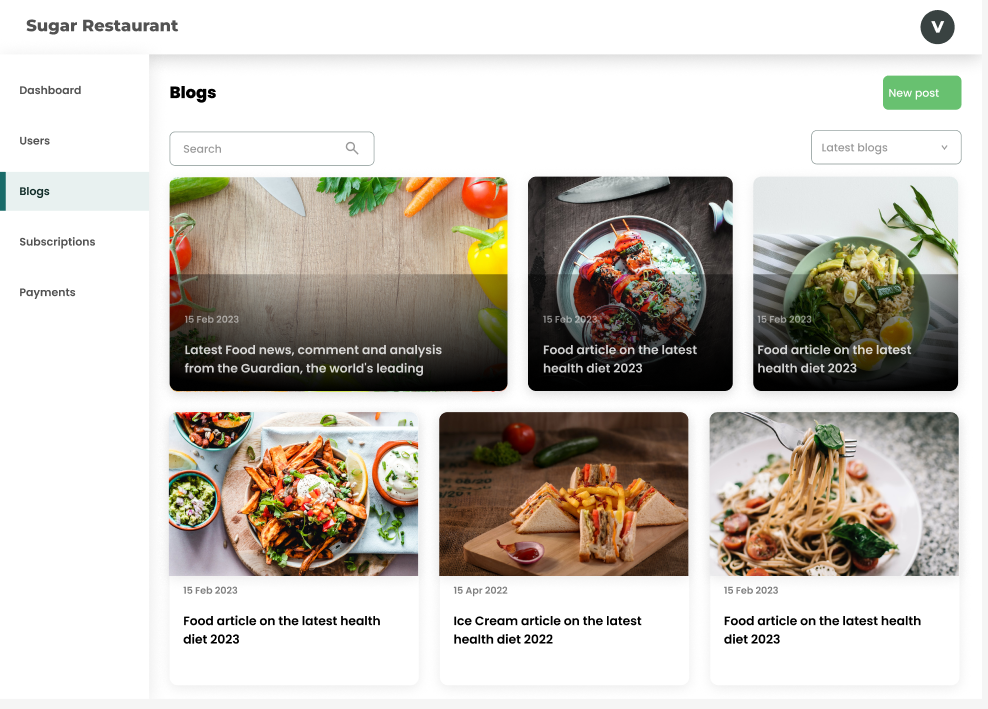Expand the Latest blogs dropdown arrow
This screenshot has width=988, height=709.
point(944,148)
